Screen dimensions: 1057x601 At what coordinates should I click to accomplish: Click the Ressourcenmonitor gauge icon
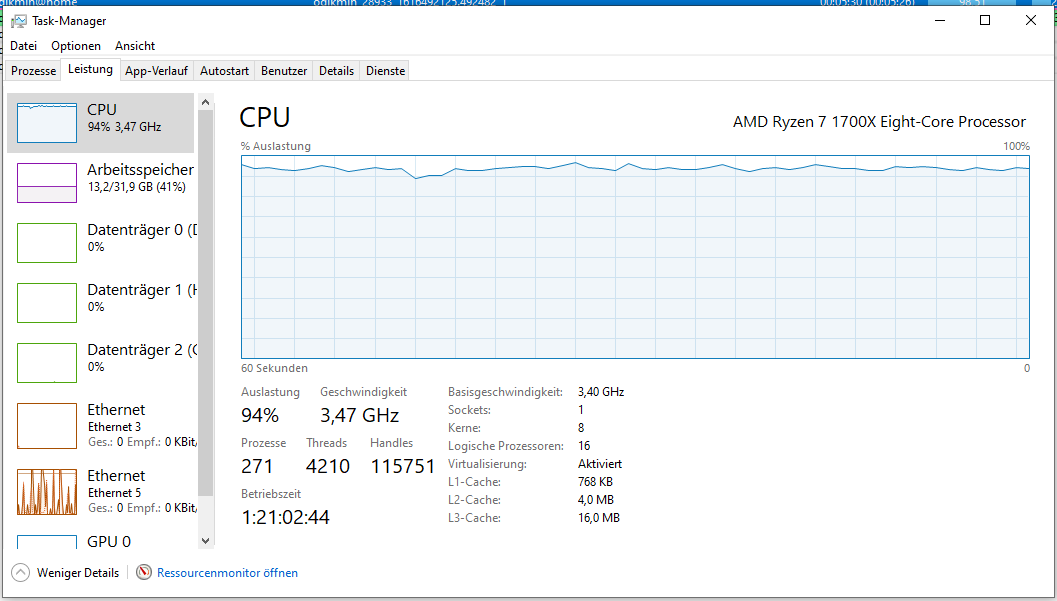(144, 573)
